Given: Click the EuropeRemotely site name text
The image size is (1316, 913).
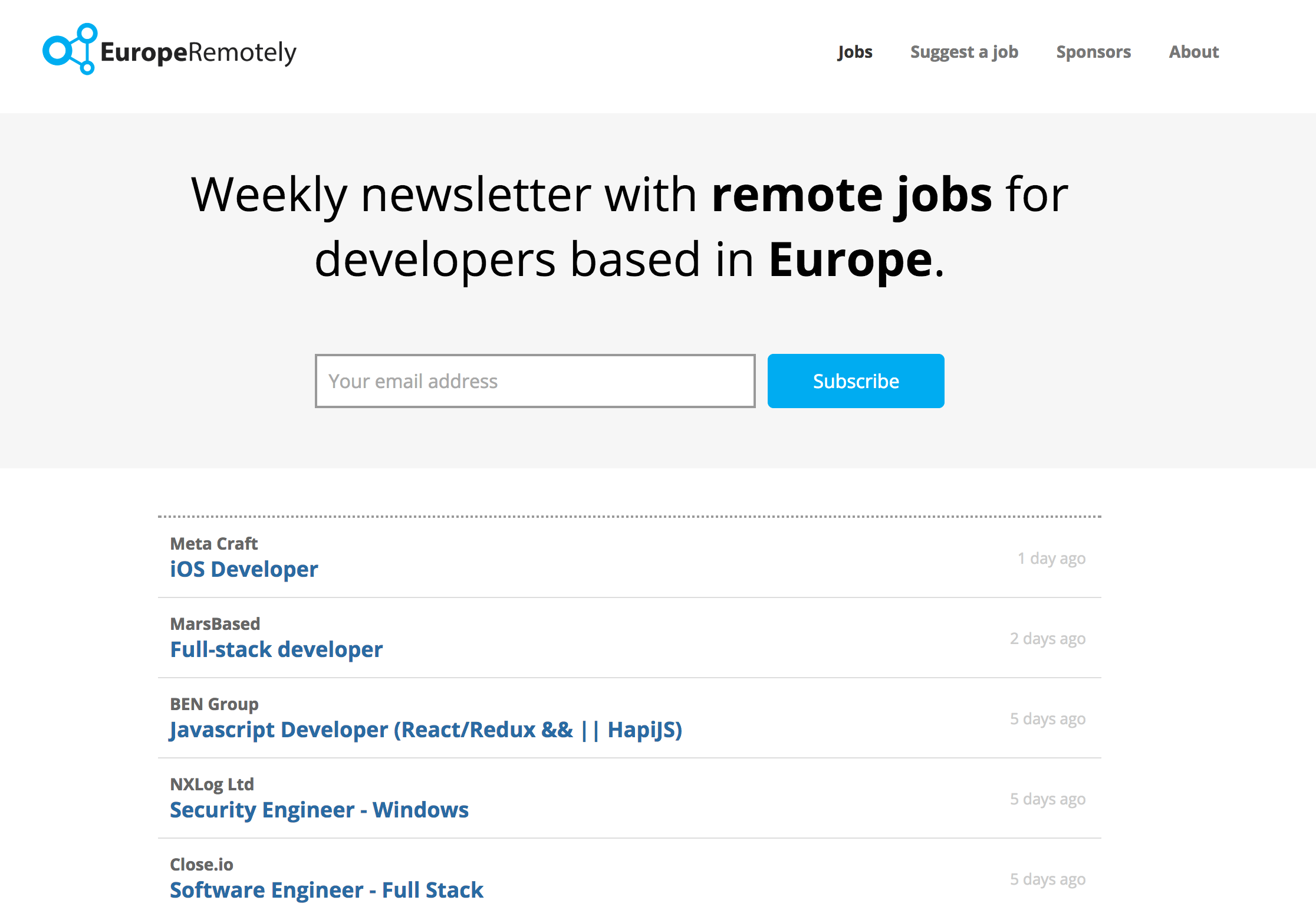Looking at the screenshot, I should coord(198,52).
